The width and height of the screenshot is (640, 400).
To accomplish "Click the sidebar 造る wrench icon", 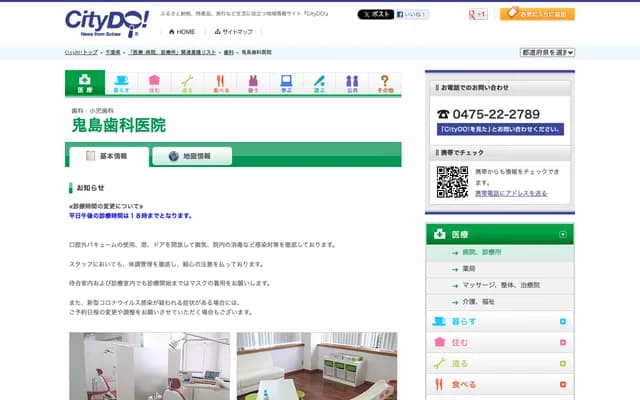I will (439, 363).
